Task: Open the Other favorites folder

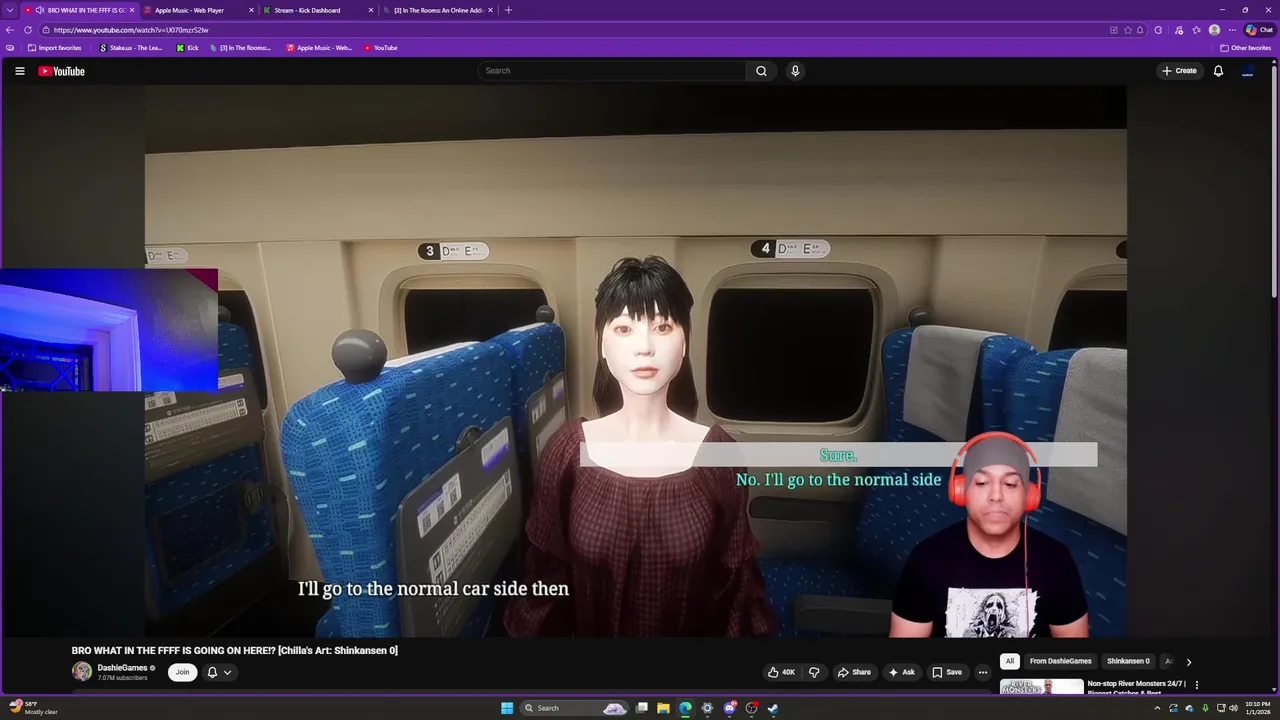Action: point(1246,48)
